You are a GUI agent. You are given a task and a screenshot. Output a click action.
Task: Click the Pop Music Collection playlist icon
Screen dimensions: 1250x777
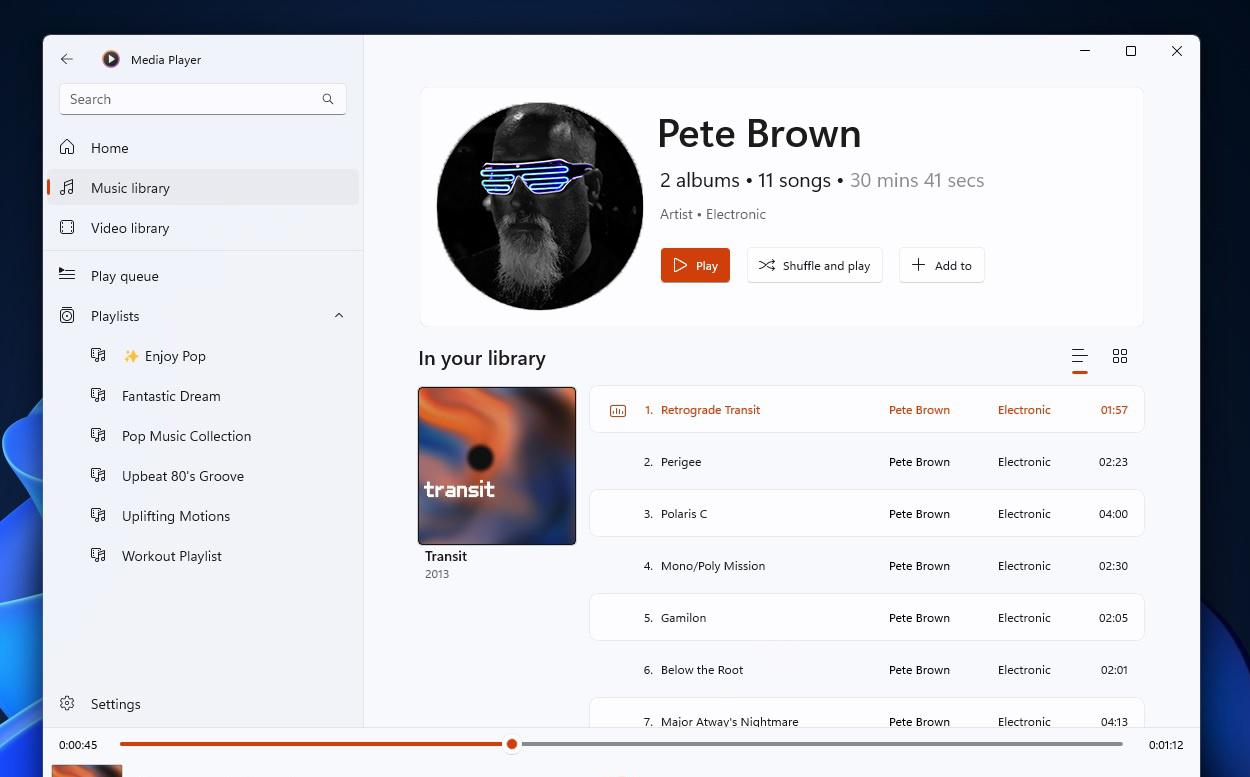(x=98, y=435)
